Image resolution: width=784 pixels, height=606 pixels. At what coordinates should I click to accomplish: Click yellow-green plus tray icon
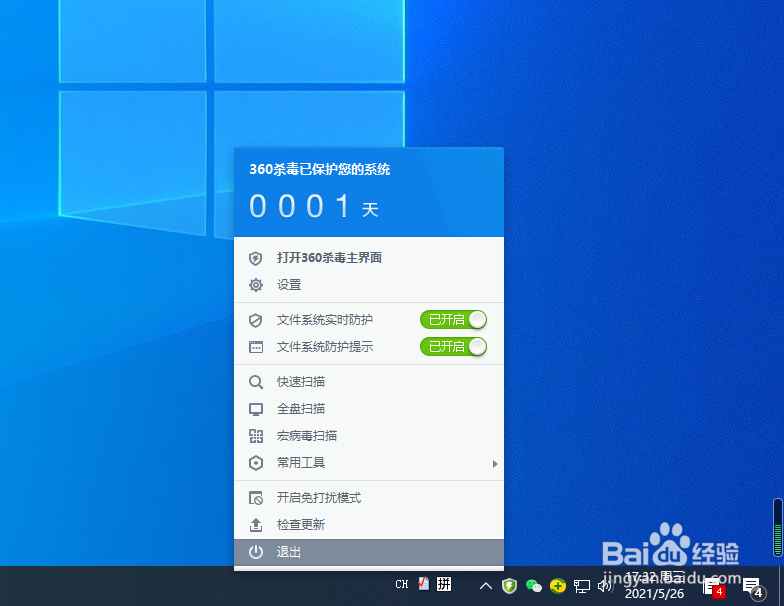click(558, 586)
